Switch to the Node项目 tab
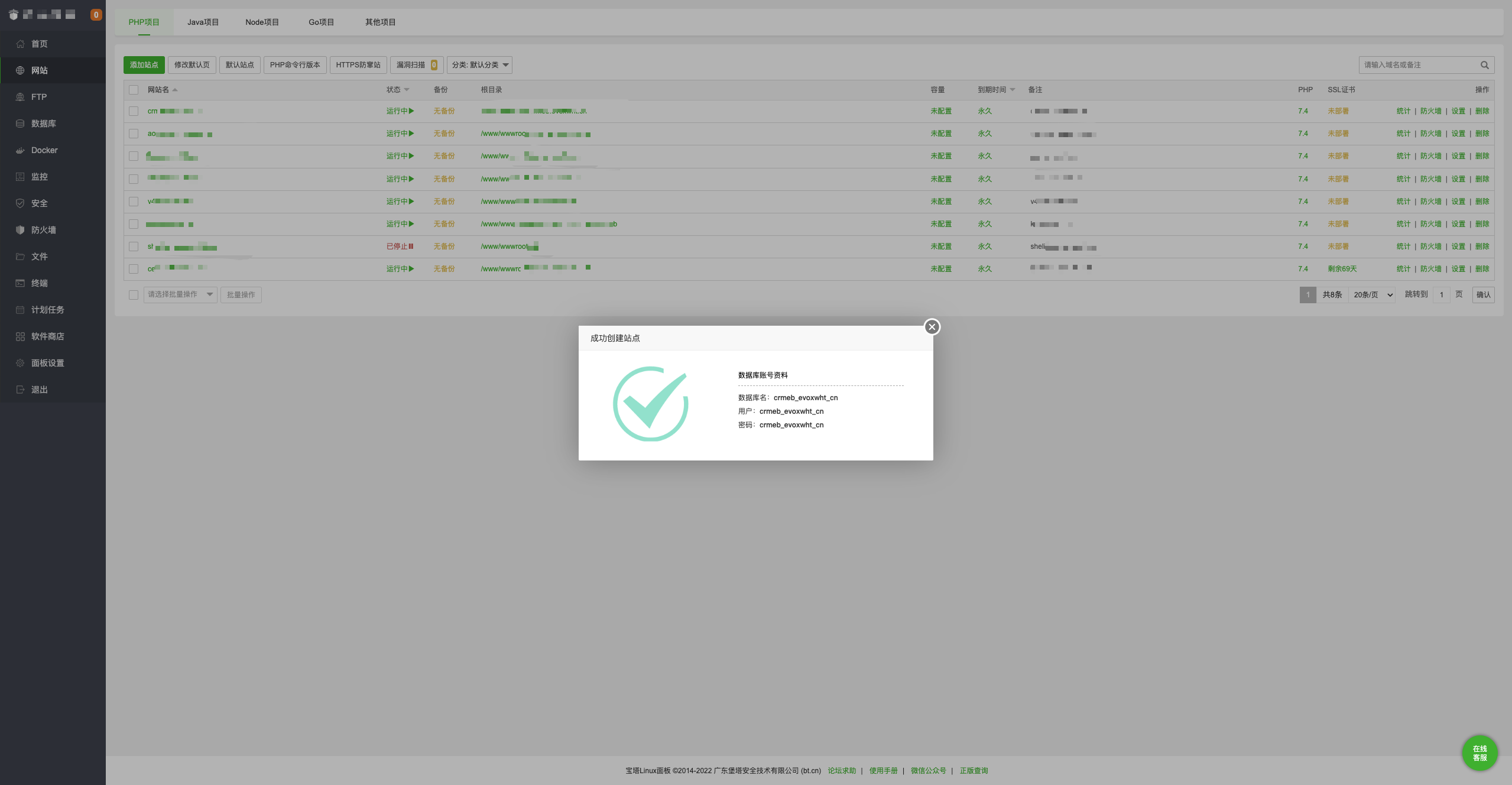This screenshot has height=785, width=1512. tap(262, 22)
